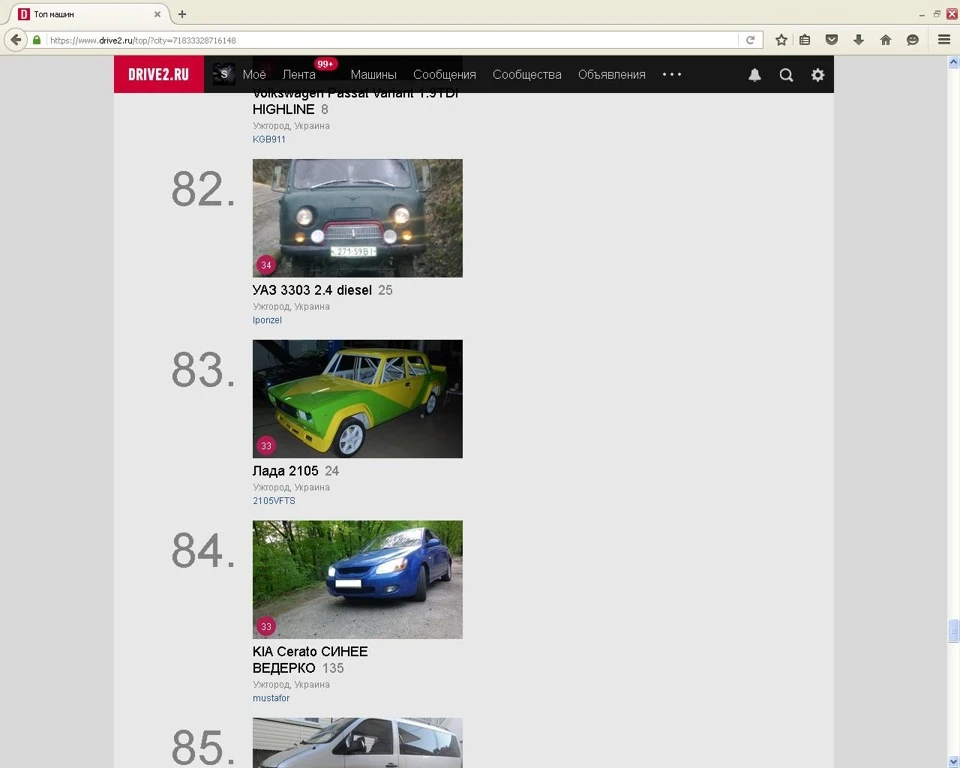Open notifications bell icon
This screenshot has height=768, width=960.
(755, 75)
